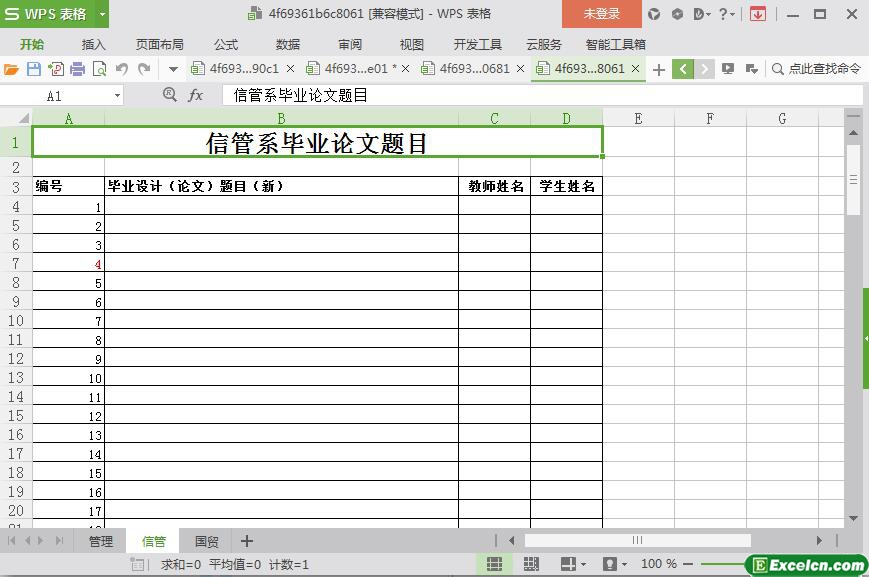This screenshot has height=577, width=869.
Task: Undo the last action
Action: pyautogui.click(x=122, y=69)
